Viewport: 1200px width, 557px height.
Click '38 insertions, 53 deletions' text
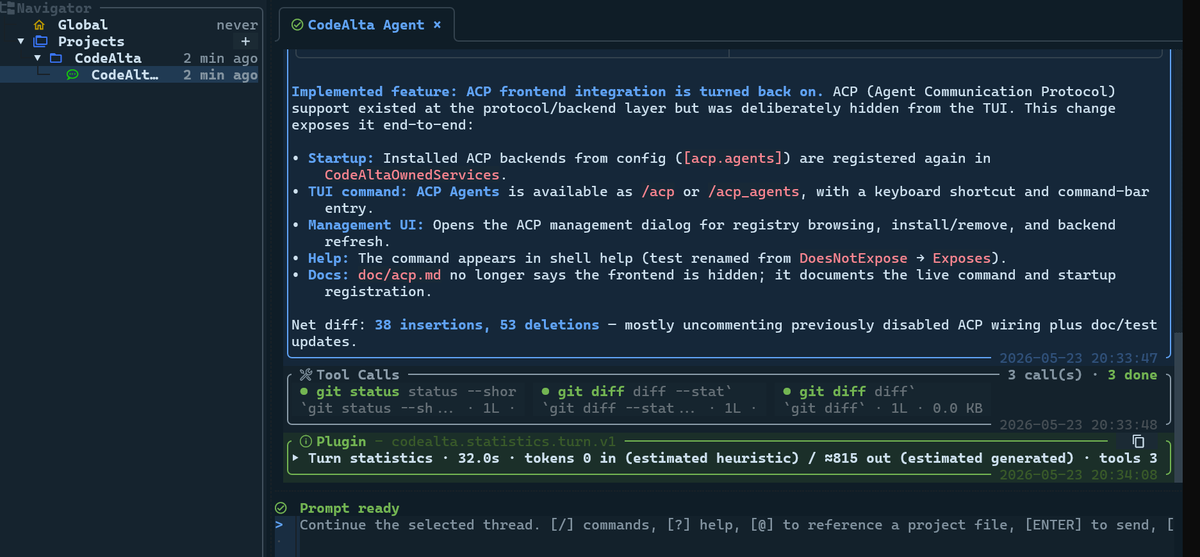pyautogui.click(x=487, y=325)
